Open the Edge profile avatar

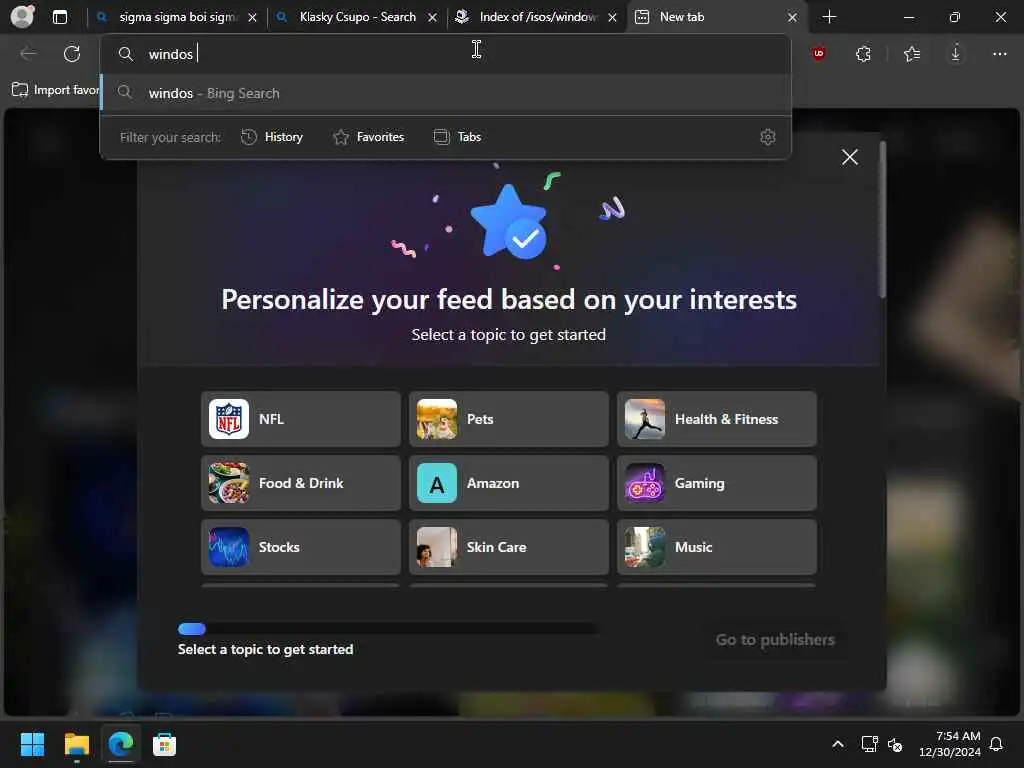[22, 16]
